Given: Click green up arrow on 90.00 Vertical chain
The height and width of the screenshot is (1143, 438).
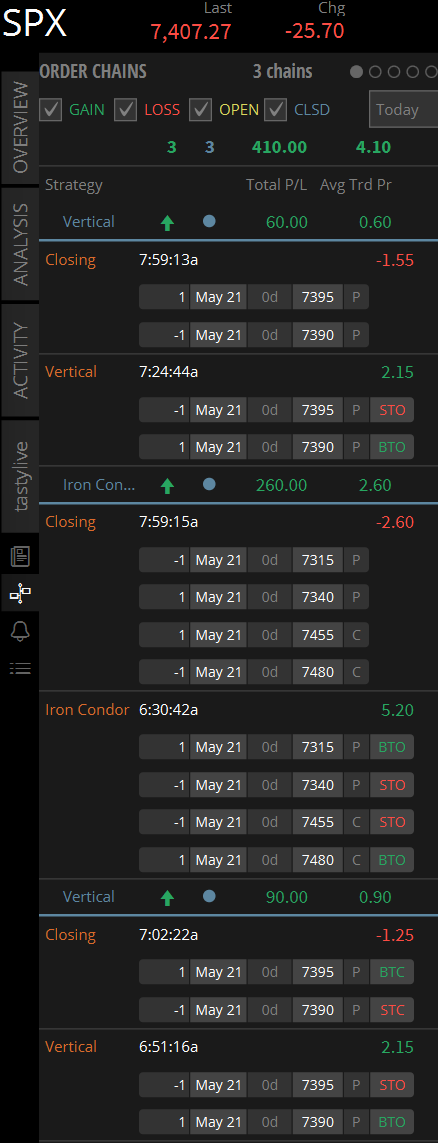Looking at the screenshot, I should [x=168, y=897].
